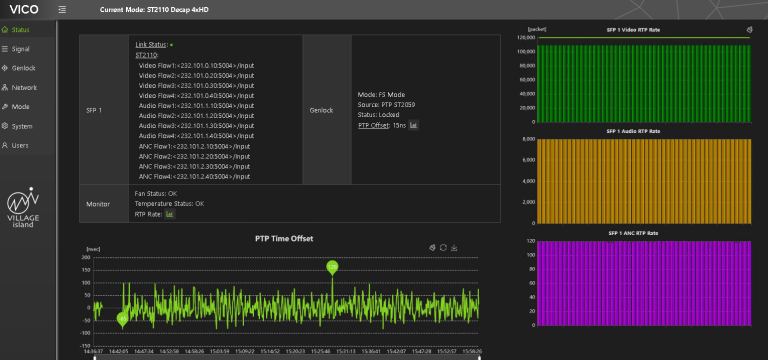Select Mode in the sidebar

coord(21,107)
